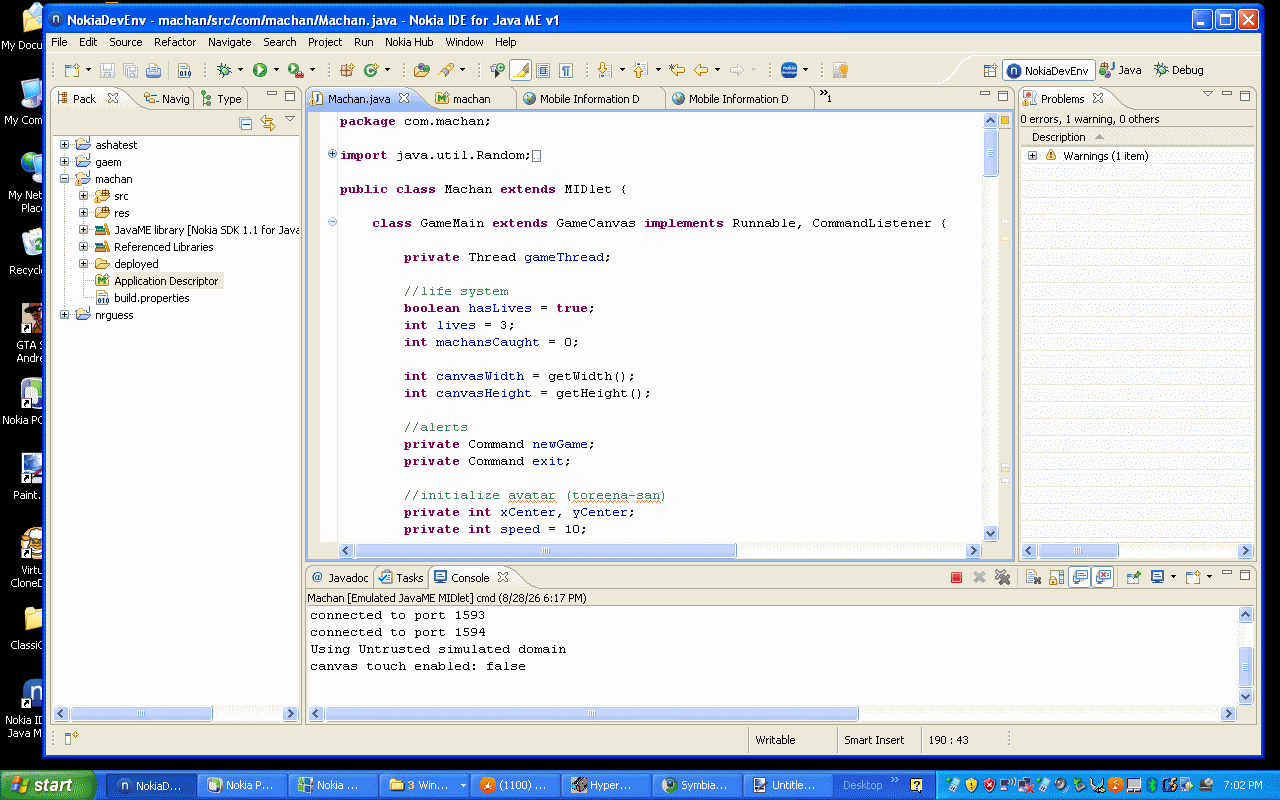Click the editor horizontal scrollbar

[x=546, y=551]
